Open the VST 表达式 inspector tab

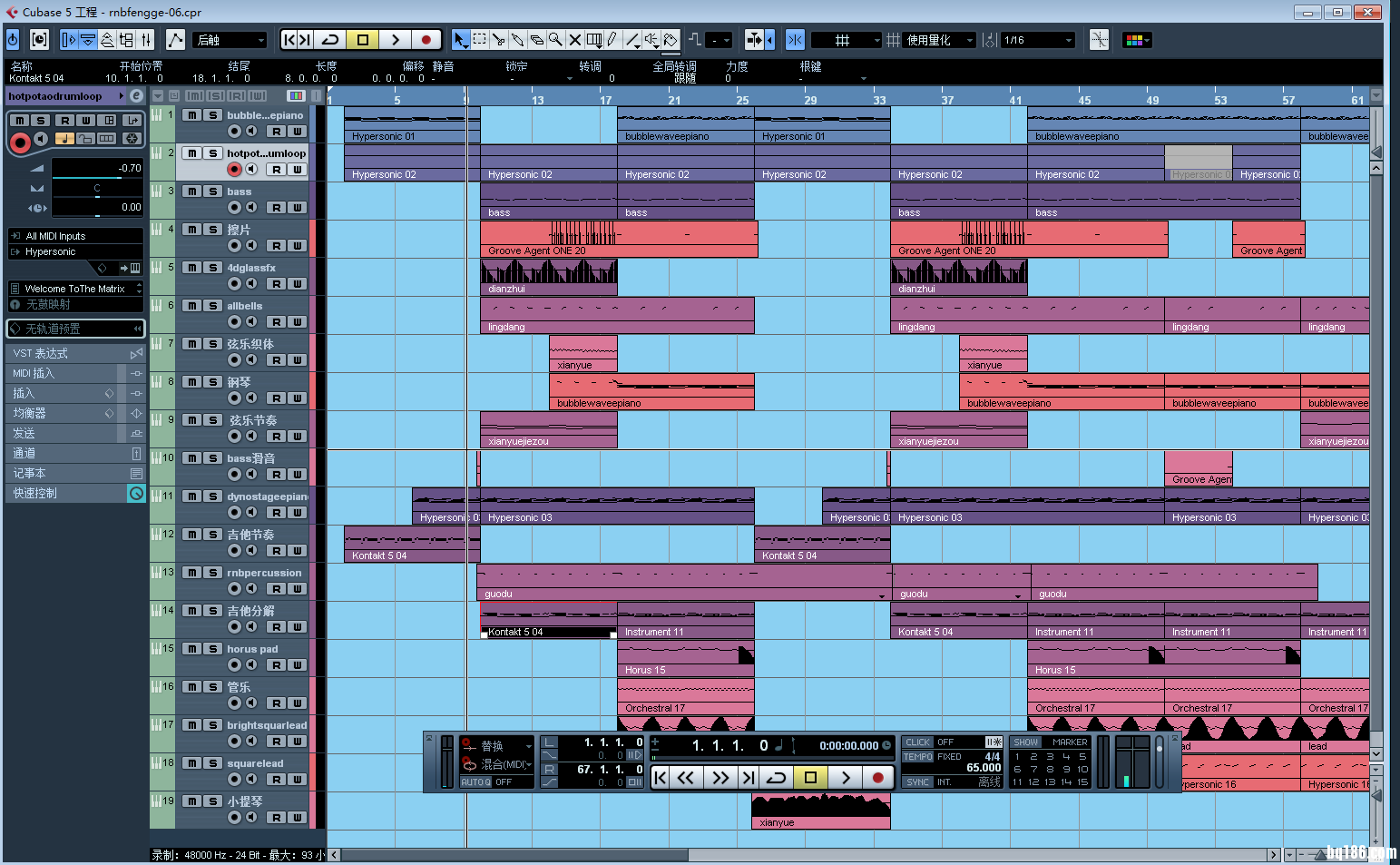click(x=76, y=353)
